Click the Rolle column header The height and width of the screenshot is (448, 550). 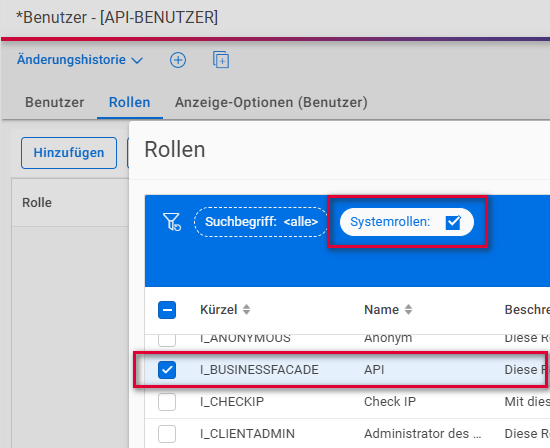pyautogui.click(x=37, y=203)
